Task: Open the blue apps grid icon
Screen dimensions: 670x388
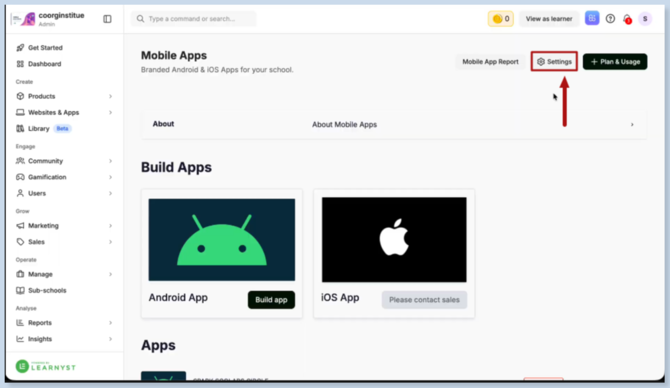Action: (x=592, y=18)
